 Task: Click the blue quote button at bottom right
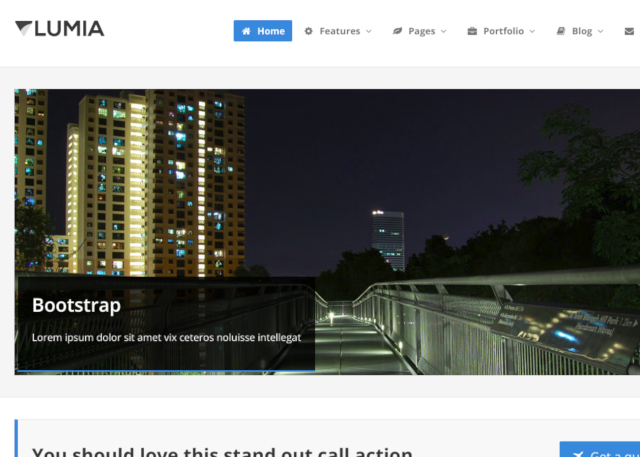600,449
